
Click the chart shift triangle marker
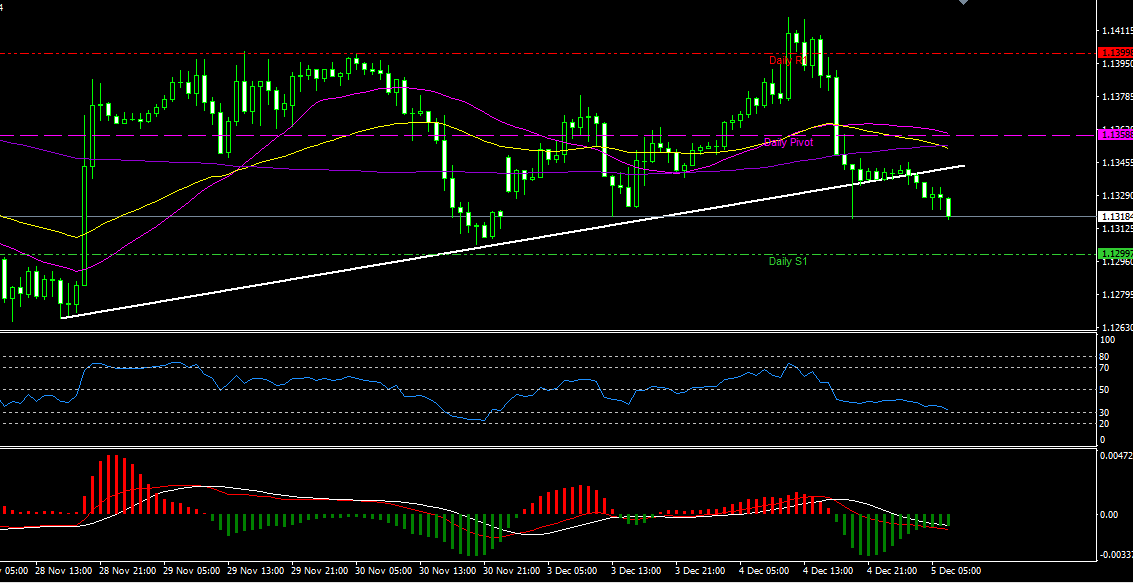tap(962, 2)
